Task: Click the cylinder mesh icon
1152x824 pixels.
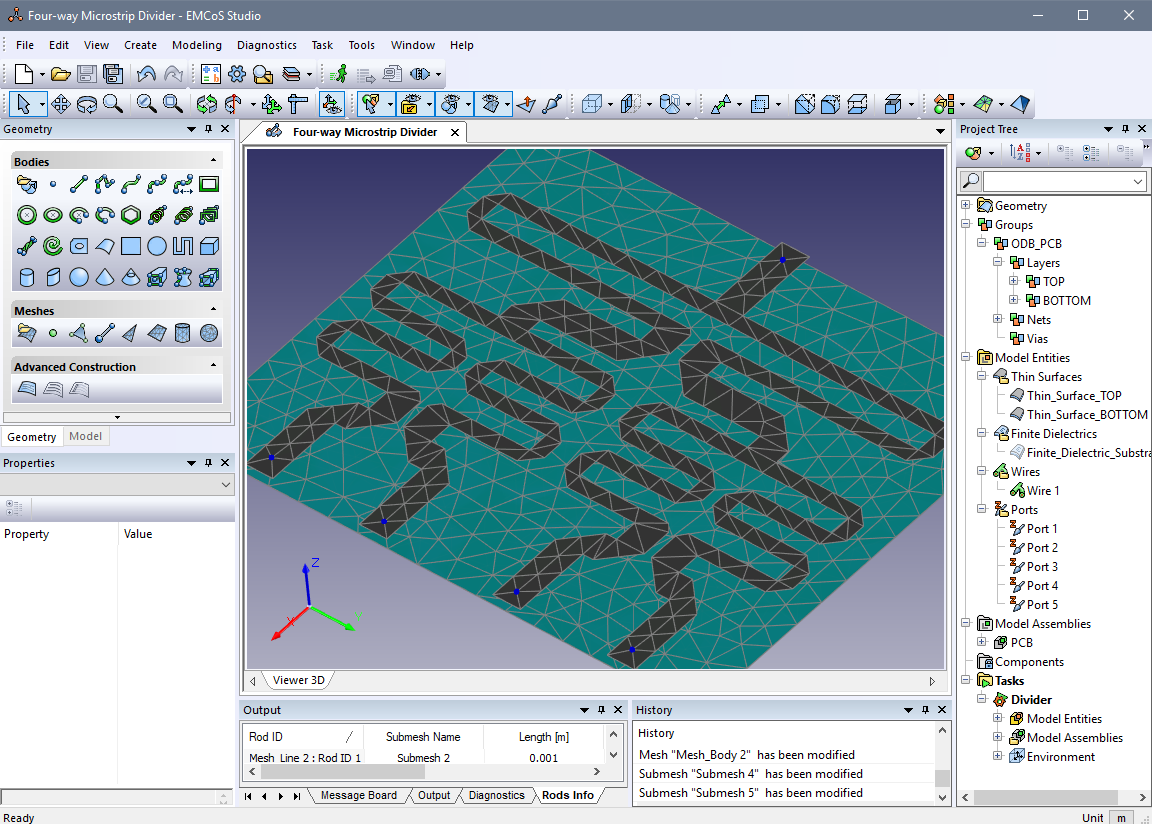Action: click(x=183, y=333)
